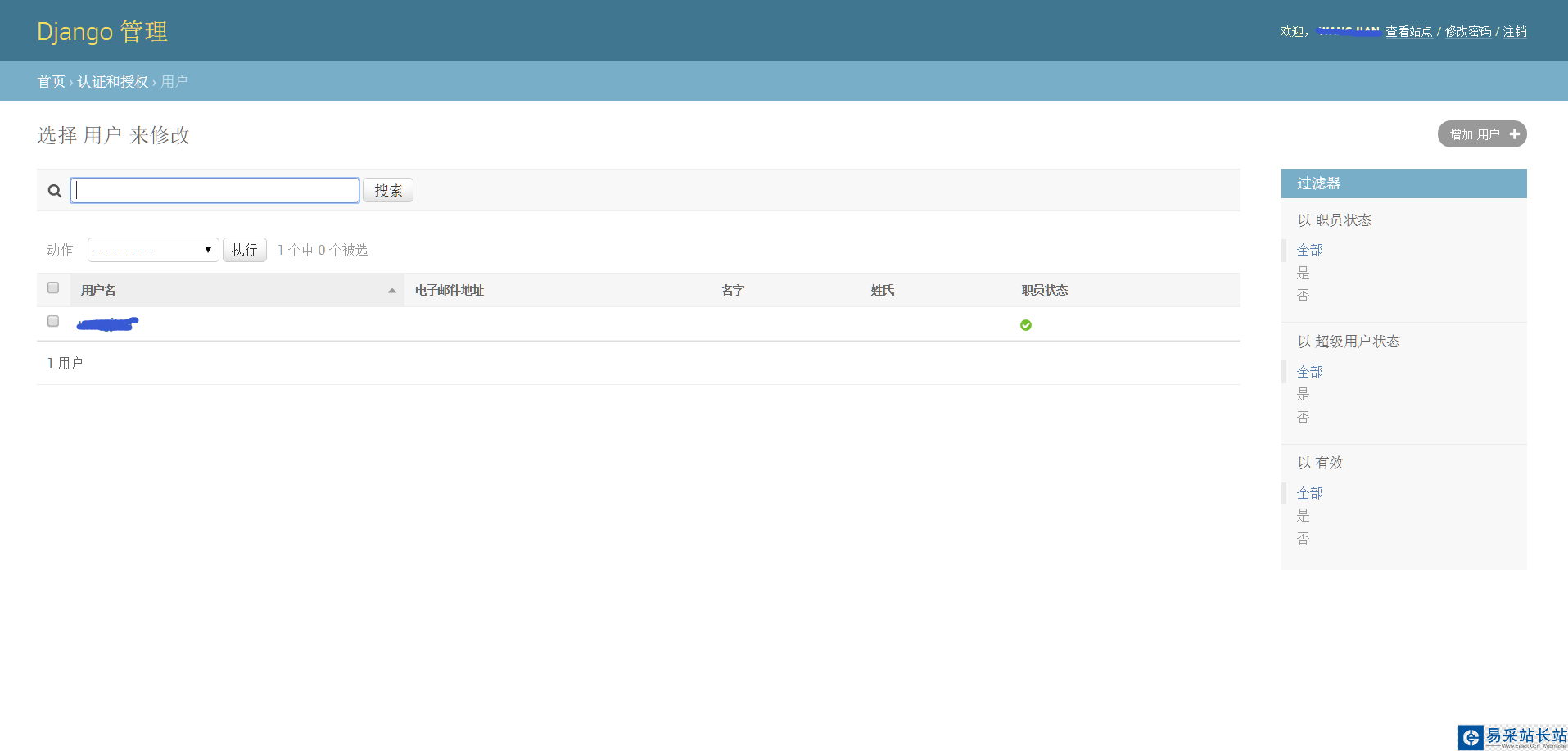This screenshot has width=1568, height=751.
Task: Toggle the select-all users checkbox in header
Action: pos(53,287)
